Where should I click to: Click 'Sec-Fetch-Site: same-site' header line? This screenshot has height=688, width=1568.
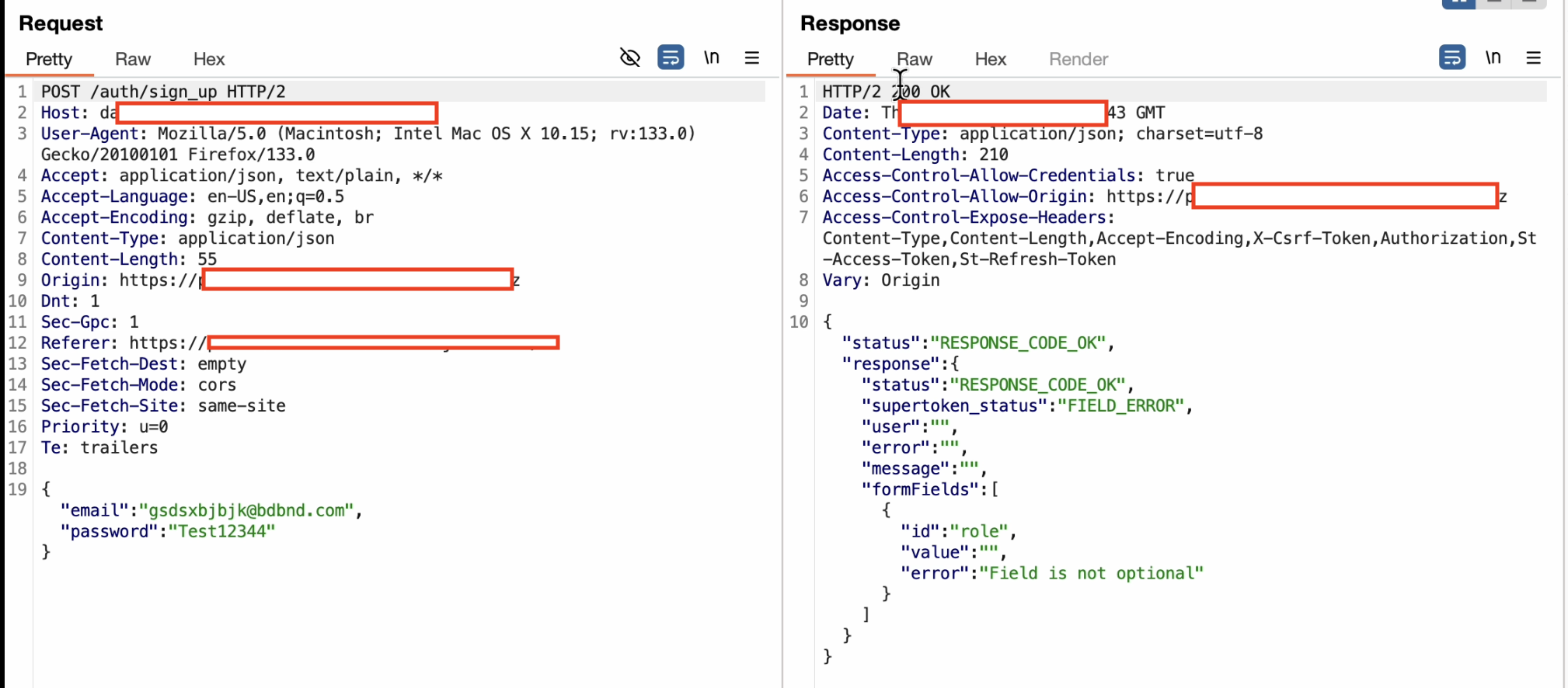[163, 406]
